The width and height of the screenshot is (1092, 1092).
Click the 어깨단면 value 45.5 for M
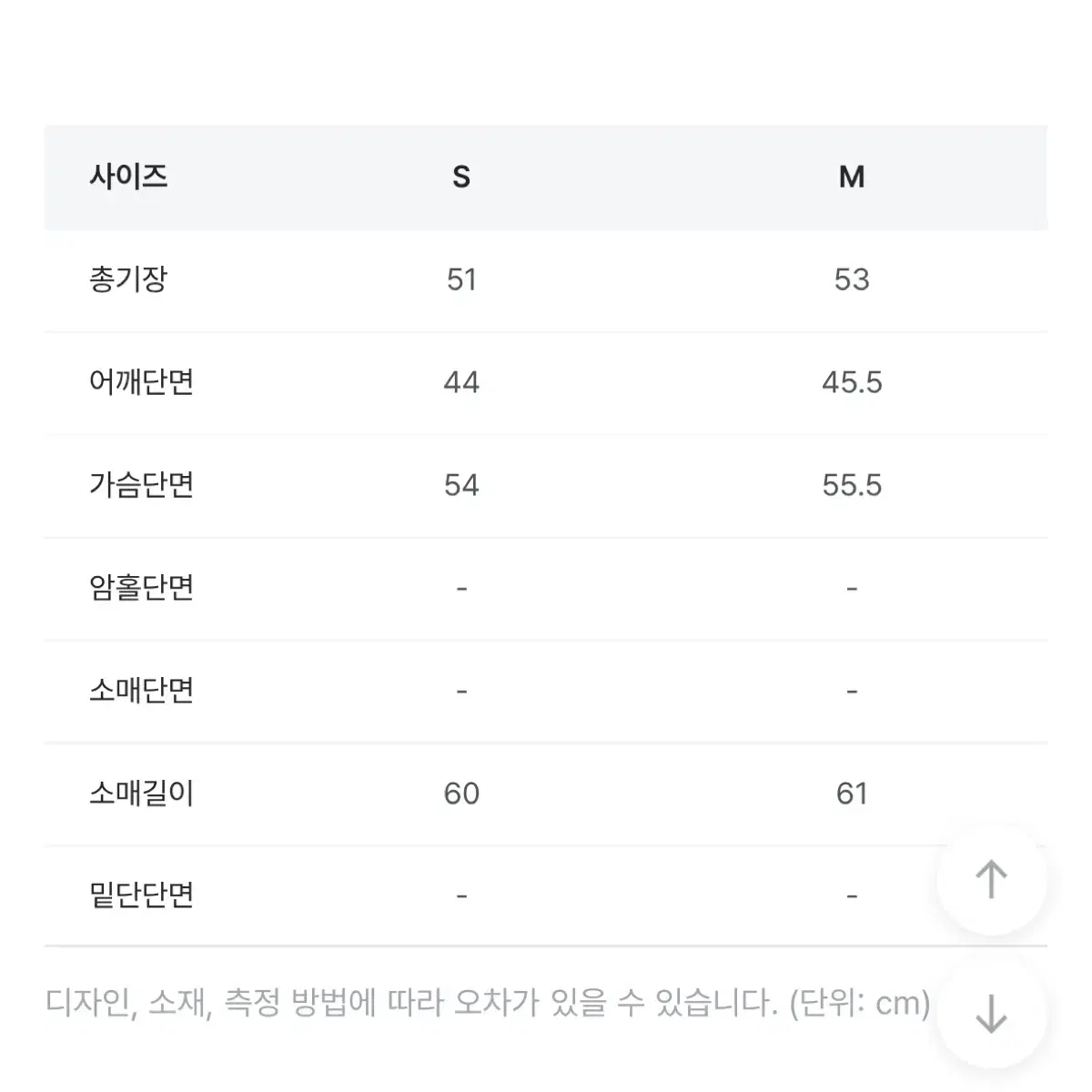(852, 382)
